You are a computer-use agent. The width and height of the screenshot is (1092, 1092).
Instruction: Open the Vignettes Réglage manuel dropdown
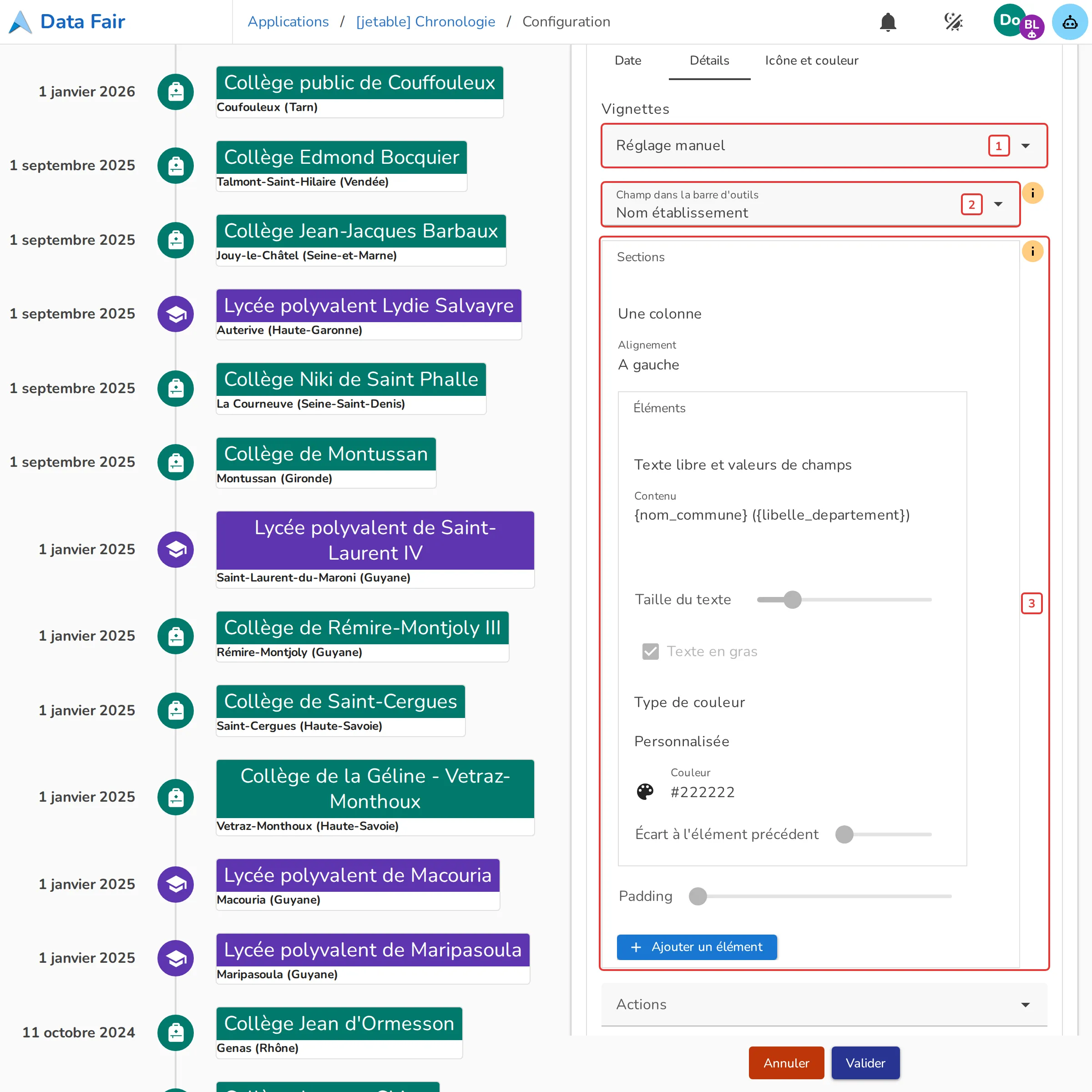824,146
